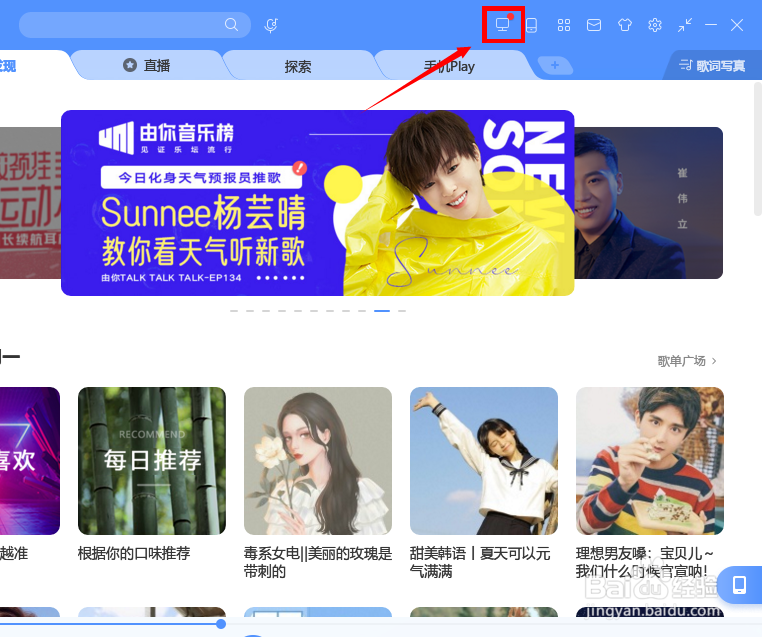Viewport: 762px width, 637px height.
Task: Open the 歌单广场 link
Action: [x=681, y=361]
